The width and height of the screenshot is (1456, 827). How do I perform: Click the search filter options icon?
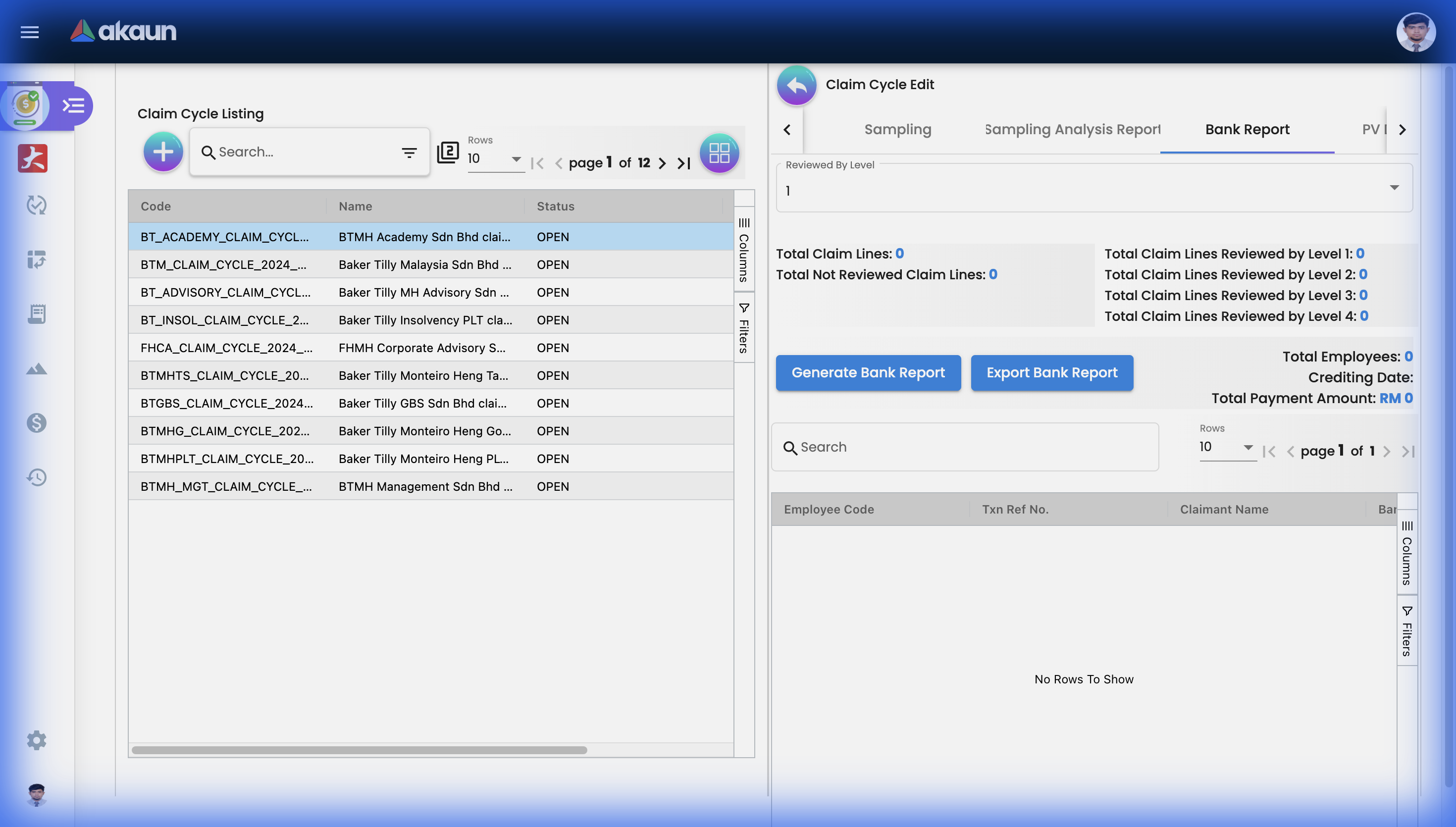409,152
